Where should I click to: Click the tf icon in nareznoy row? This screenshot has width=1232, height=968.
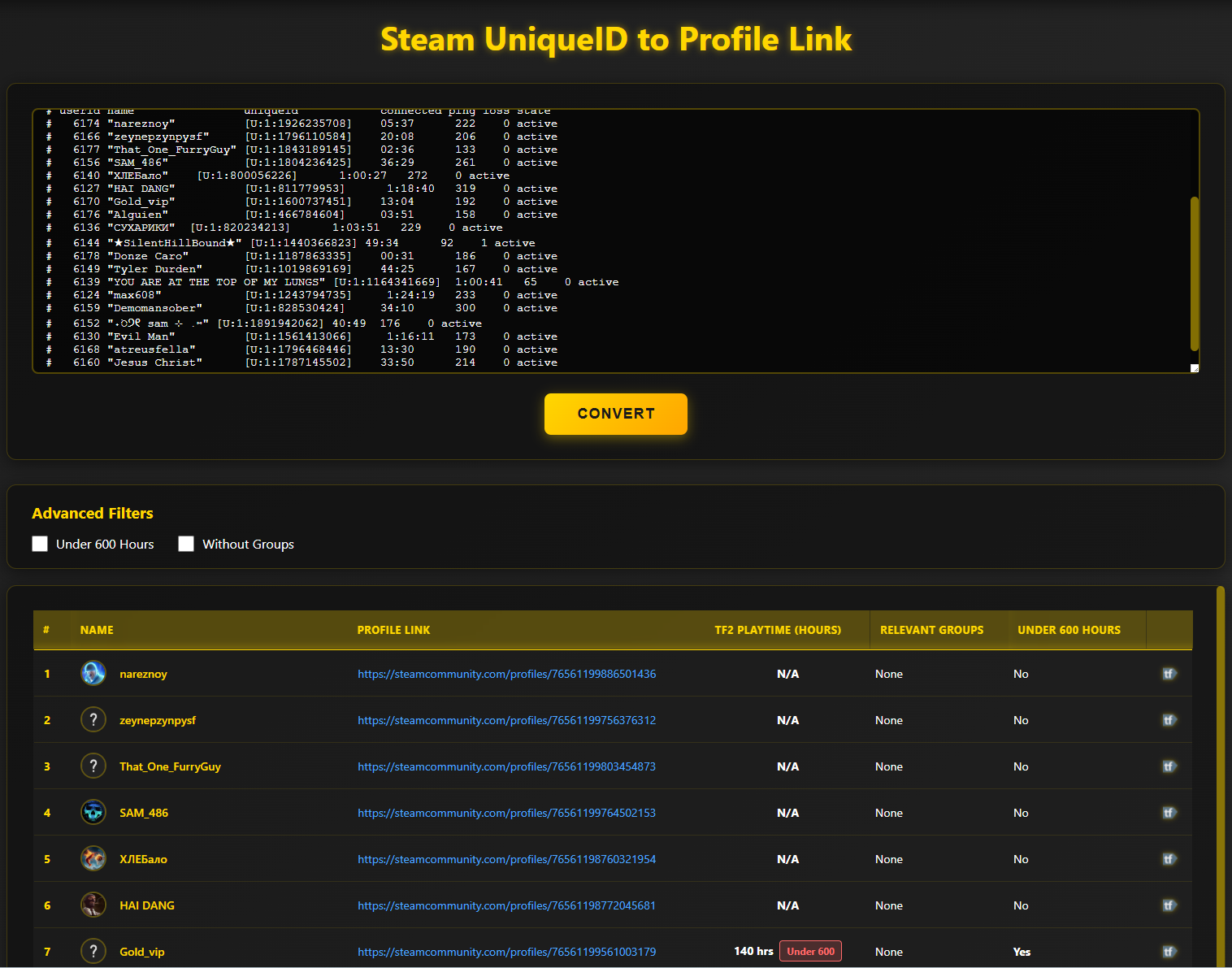coord(1169,674)
